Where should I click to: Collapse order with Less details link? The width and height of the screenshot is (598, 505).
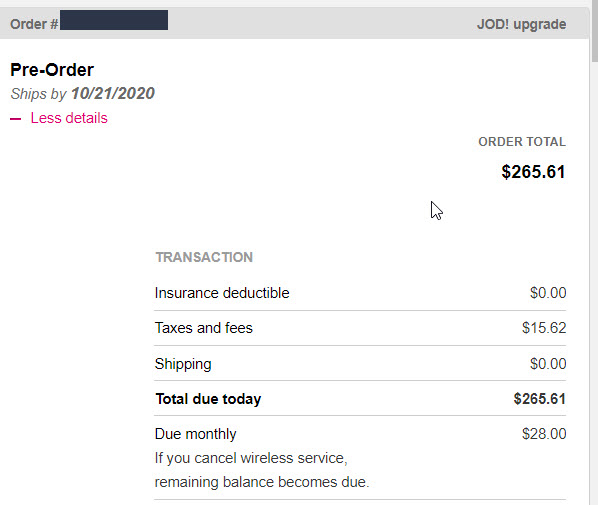69,118
